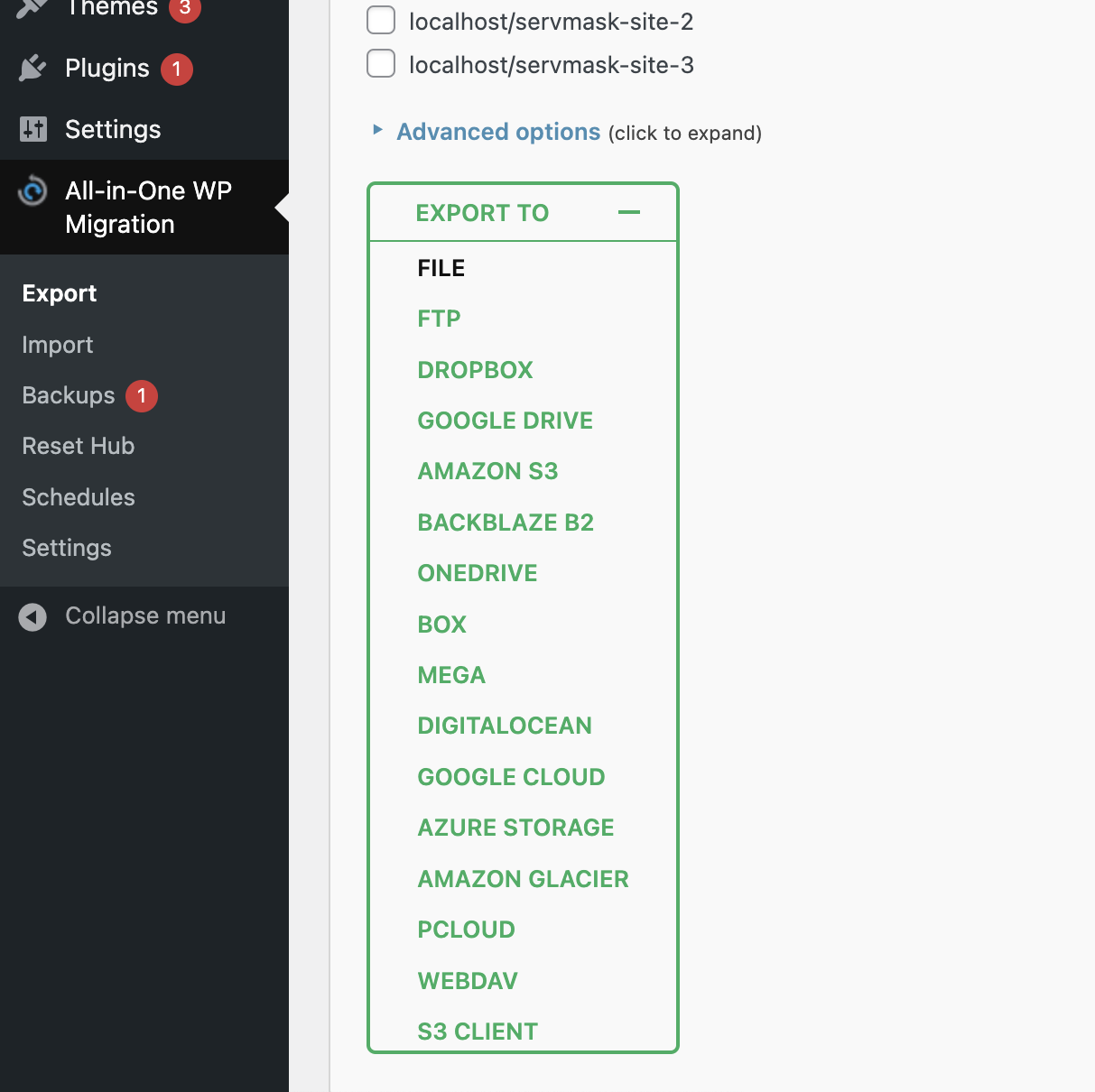Click the red Backups notification badge

tap(142, 396)
